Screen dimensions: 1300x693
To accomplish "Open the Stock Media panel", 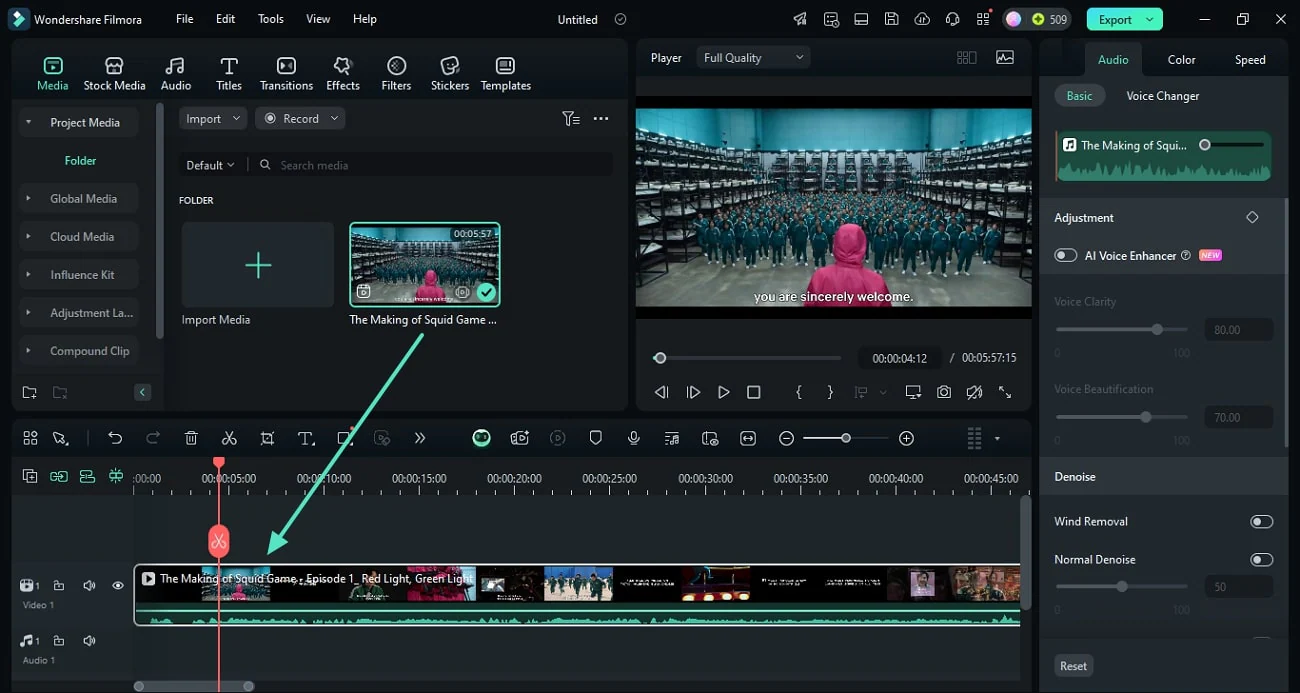I will pyautogui.click(x=114, y=74).
